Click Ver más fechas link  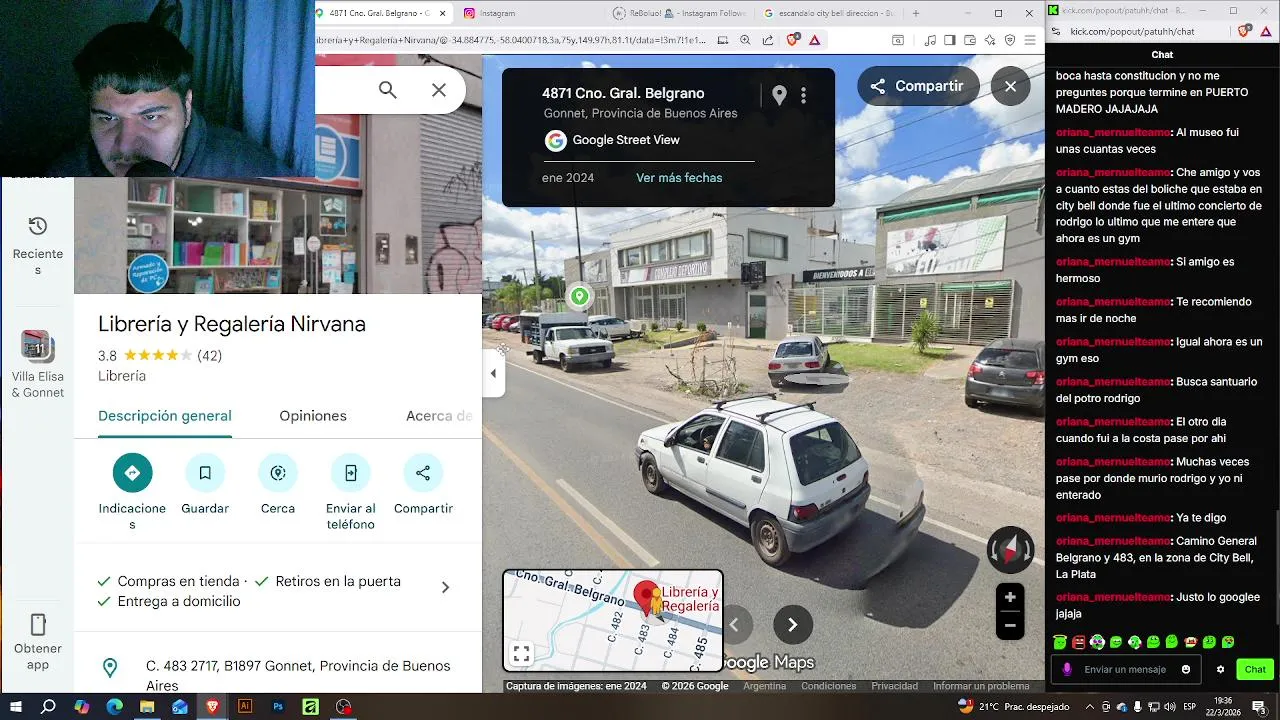point(679,178)
